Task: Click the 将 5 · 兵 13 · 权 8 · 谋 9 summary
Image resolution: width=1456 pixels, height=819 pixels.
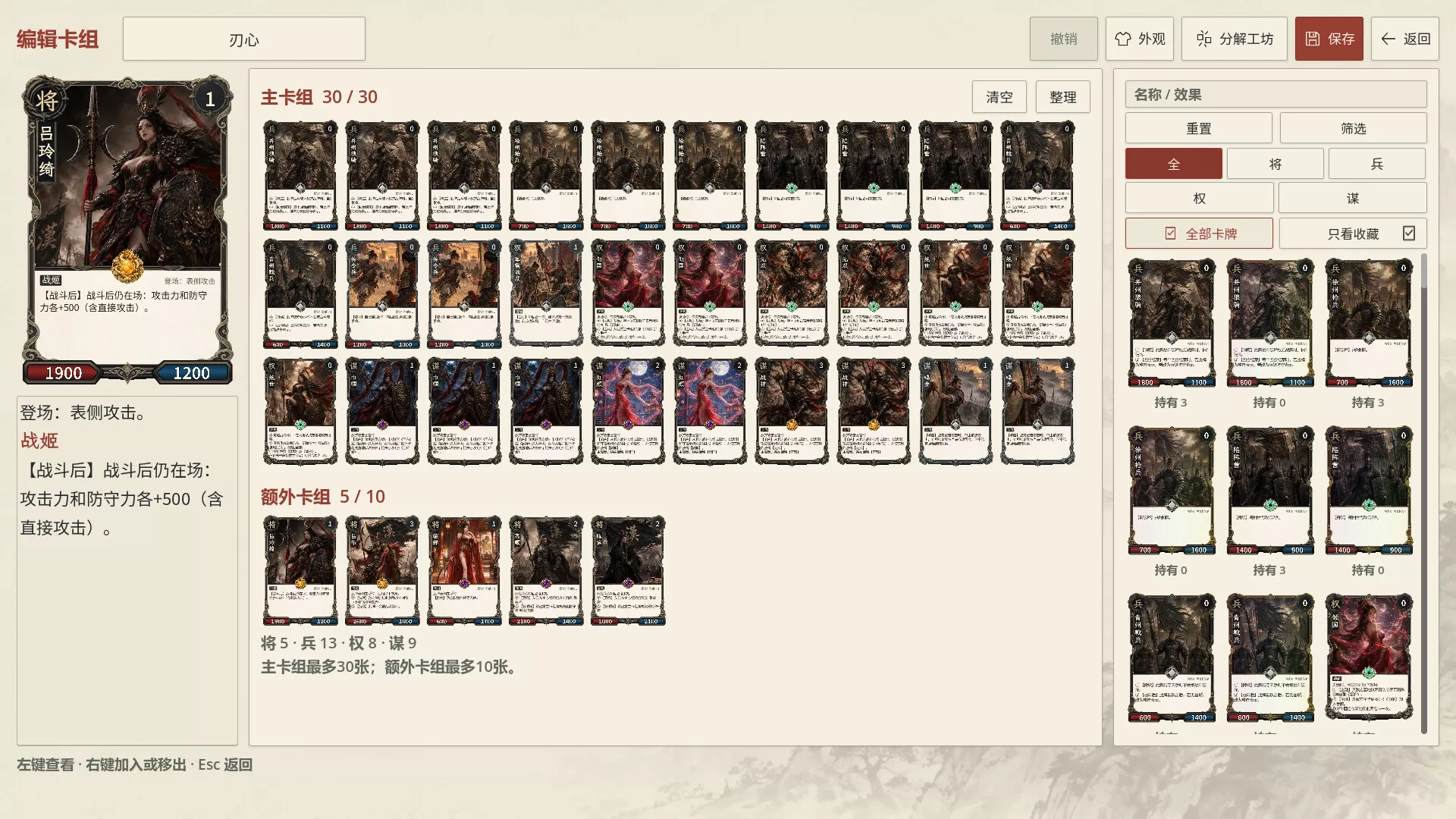Action: (x=338, y=643)
